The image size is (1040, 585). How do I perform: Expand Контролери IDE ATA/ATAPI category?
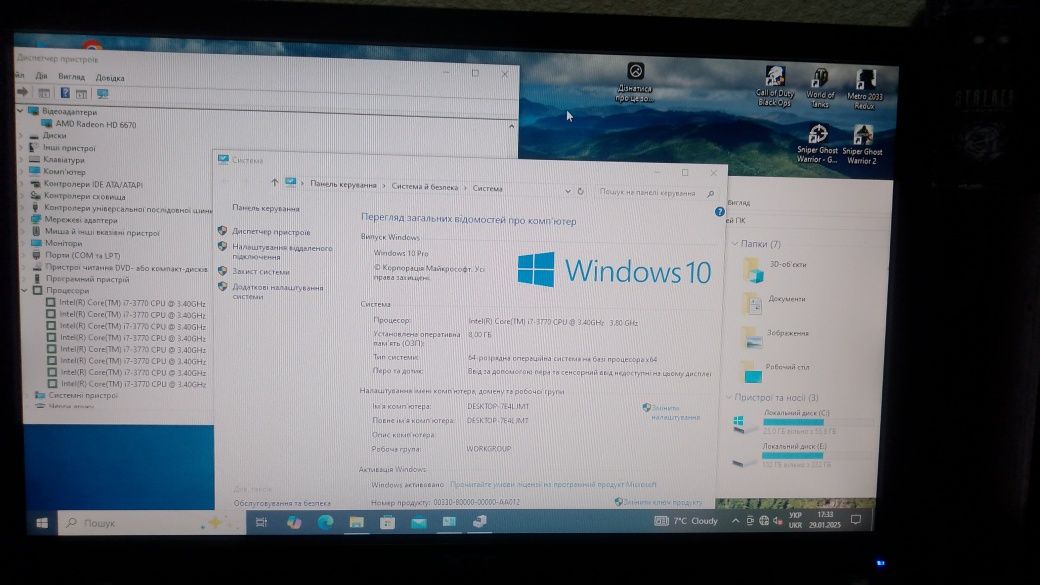(21, 184)
